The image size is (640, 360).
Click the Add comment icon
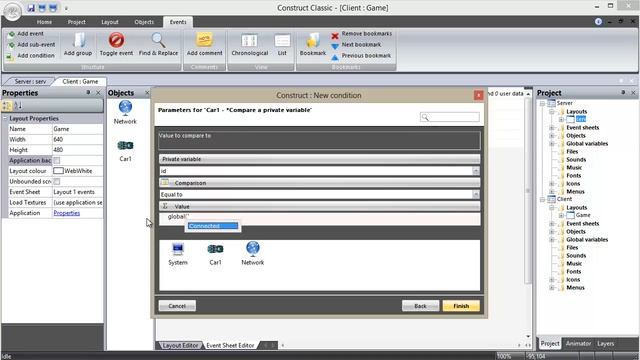pyautogui.click(x=204, y=40)
